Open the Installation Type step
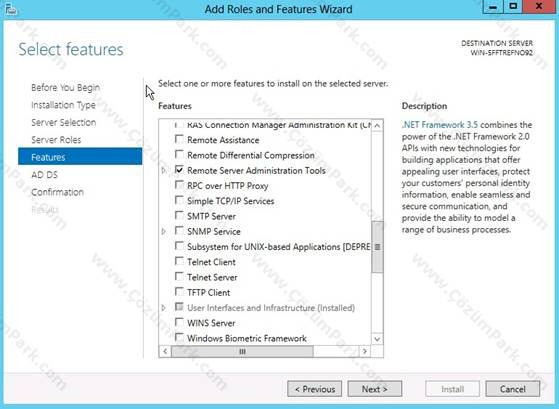This screenshot has height=409, width=559. pos(63,105)
